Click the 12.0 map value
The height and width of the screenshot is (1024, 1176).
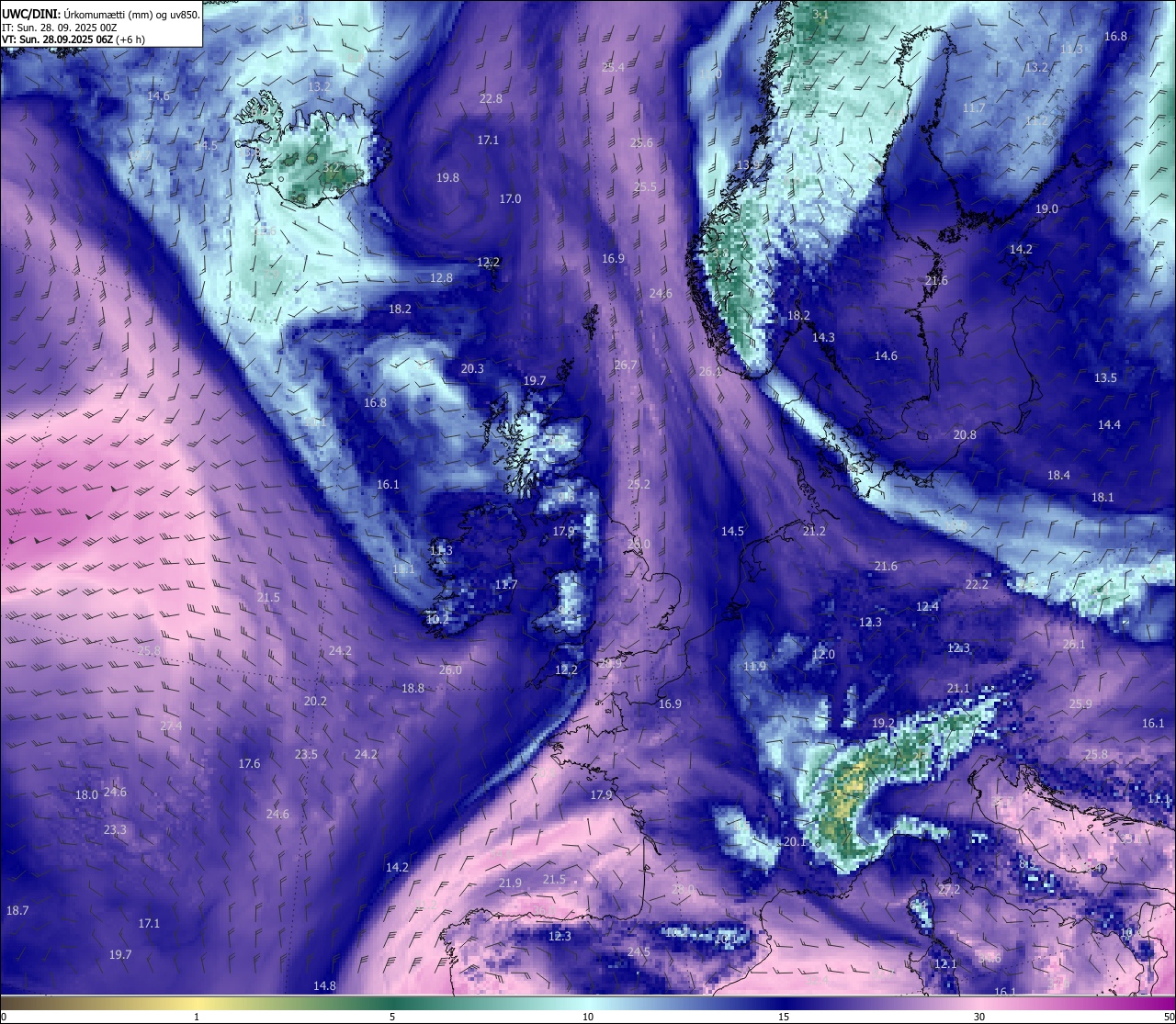click(823, 655)
